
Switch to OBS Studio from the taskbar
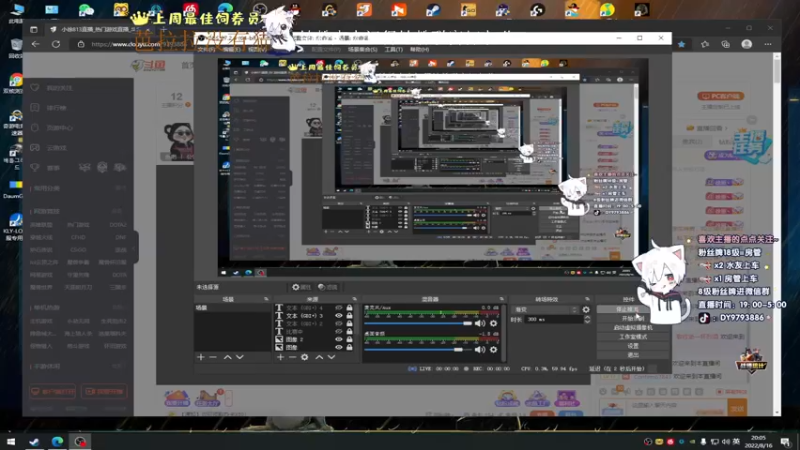click(x=80, y=441)
